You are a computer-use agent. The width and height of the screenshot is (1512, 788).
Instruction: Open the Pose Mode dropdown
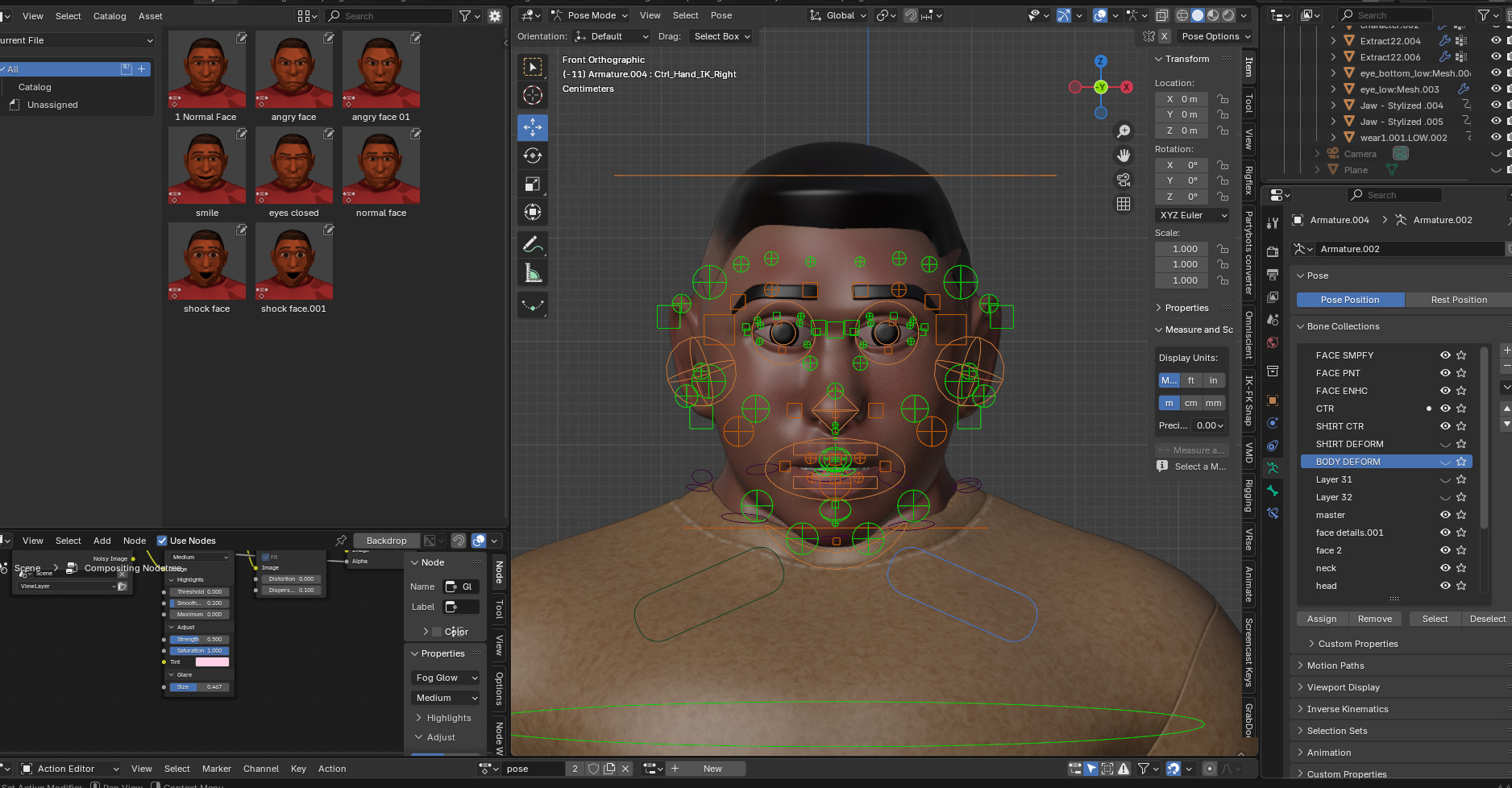pos(590,15)
